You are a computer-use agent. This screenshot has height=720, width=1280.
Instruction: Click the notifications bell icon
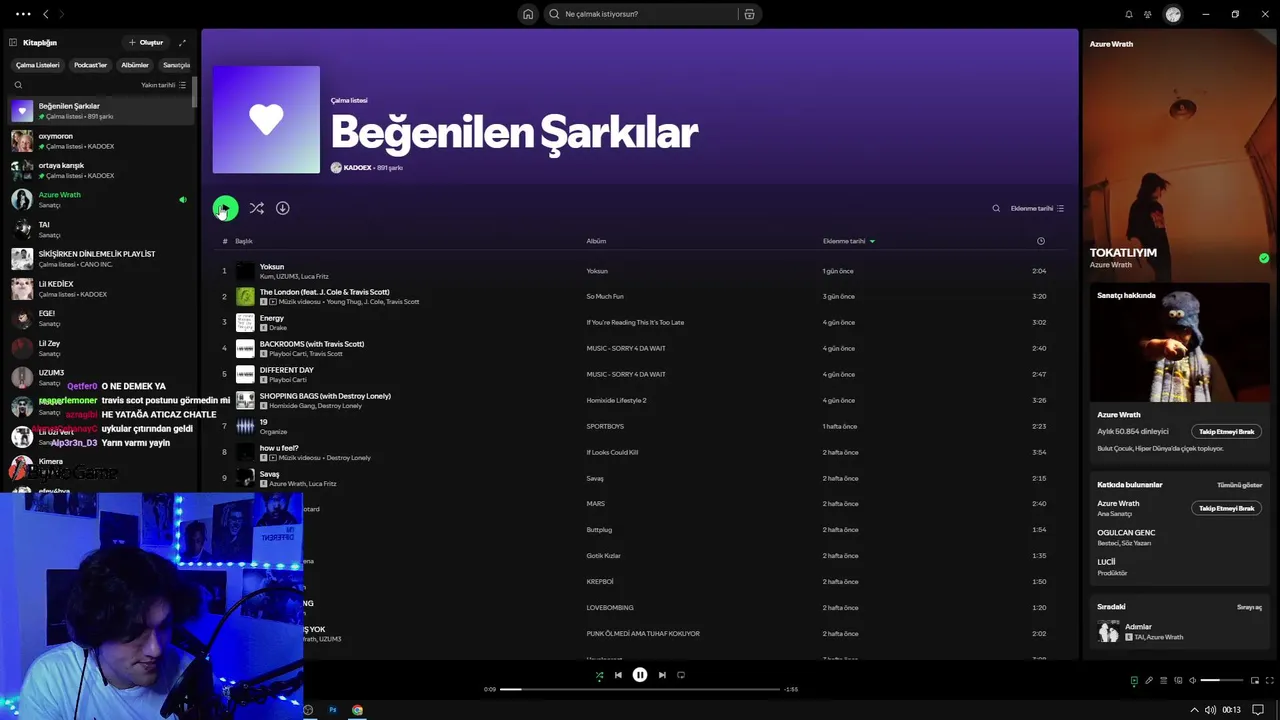click(1129, 14)
